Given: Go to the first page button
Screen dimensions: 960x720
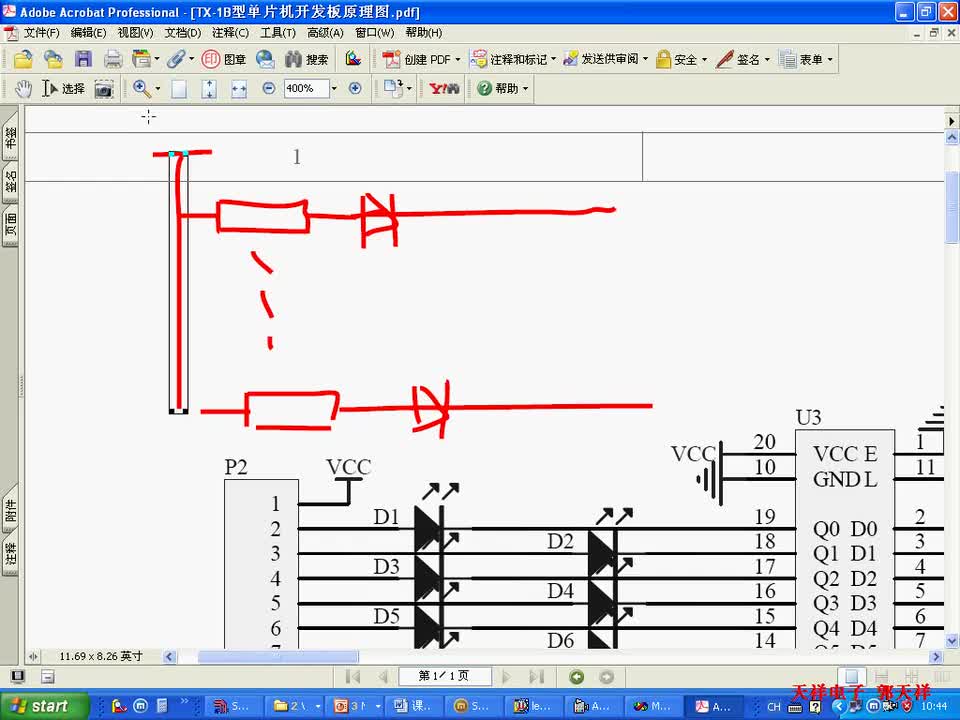Looking at the screenshot, I should (x=353, y=677).
